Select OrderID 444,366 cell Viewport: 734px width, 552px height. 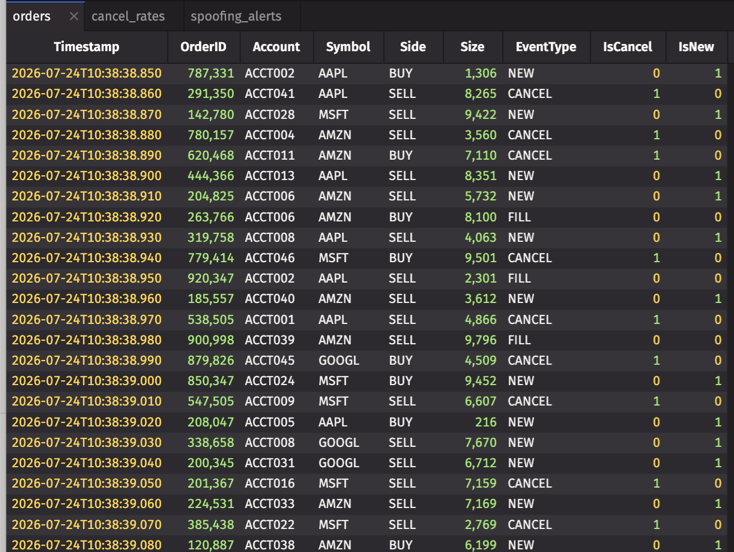[203, 176]
